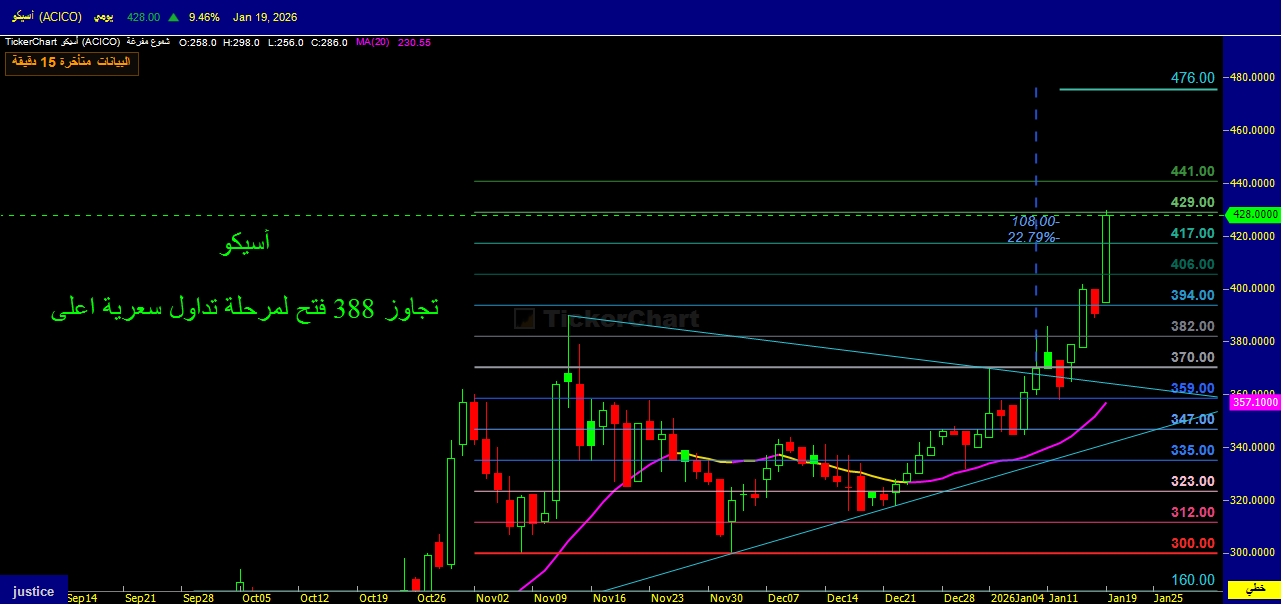Viewport: 1281px width, 604px height.
Task: Click the justice label at bottom left
Action: coord(33,591)
